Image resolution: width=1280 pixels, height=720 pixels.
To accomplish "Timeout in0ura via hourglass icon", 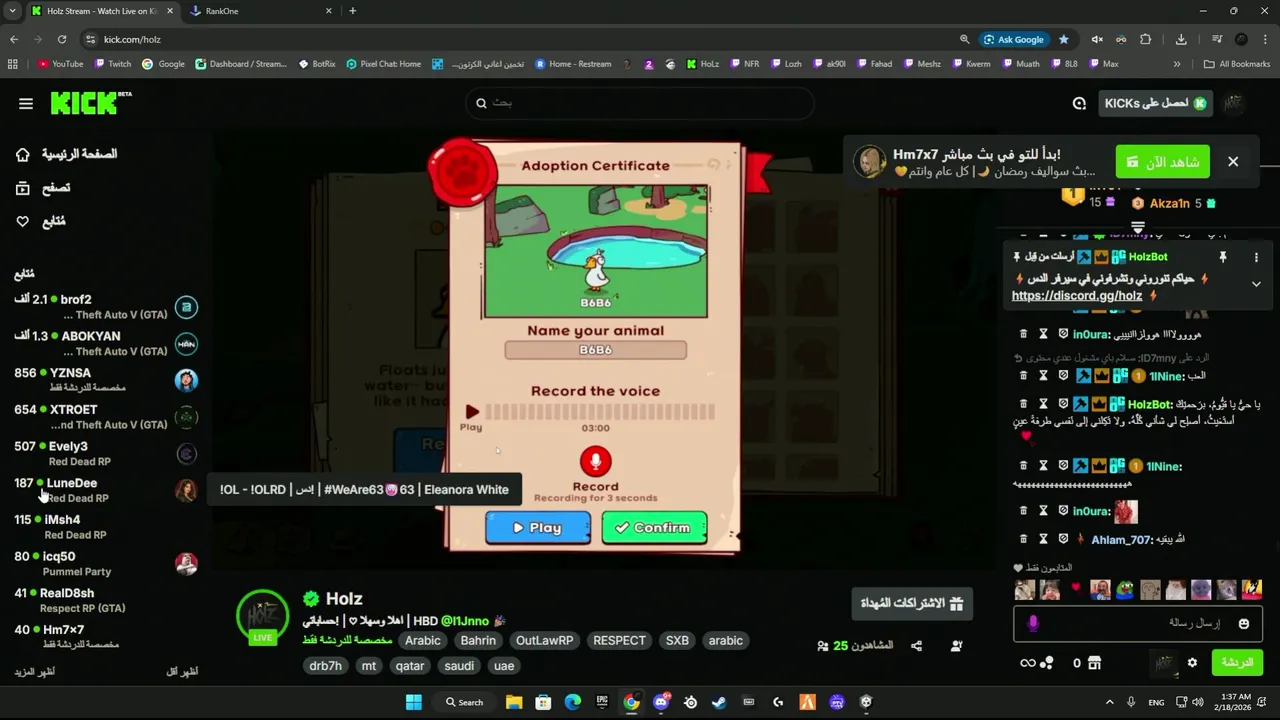I will click(1043, 335).
